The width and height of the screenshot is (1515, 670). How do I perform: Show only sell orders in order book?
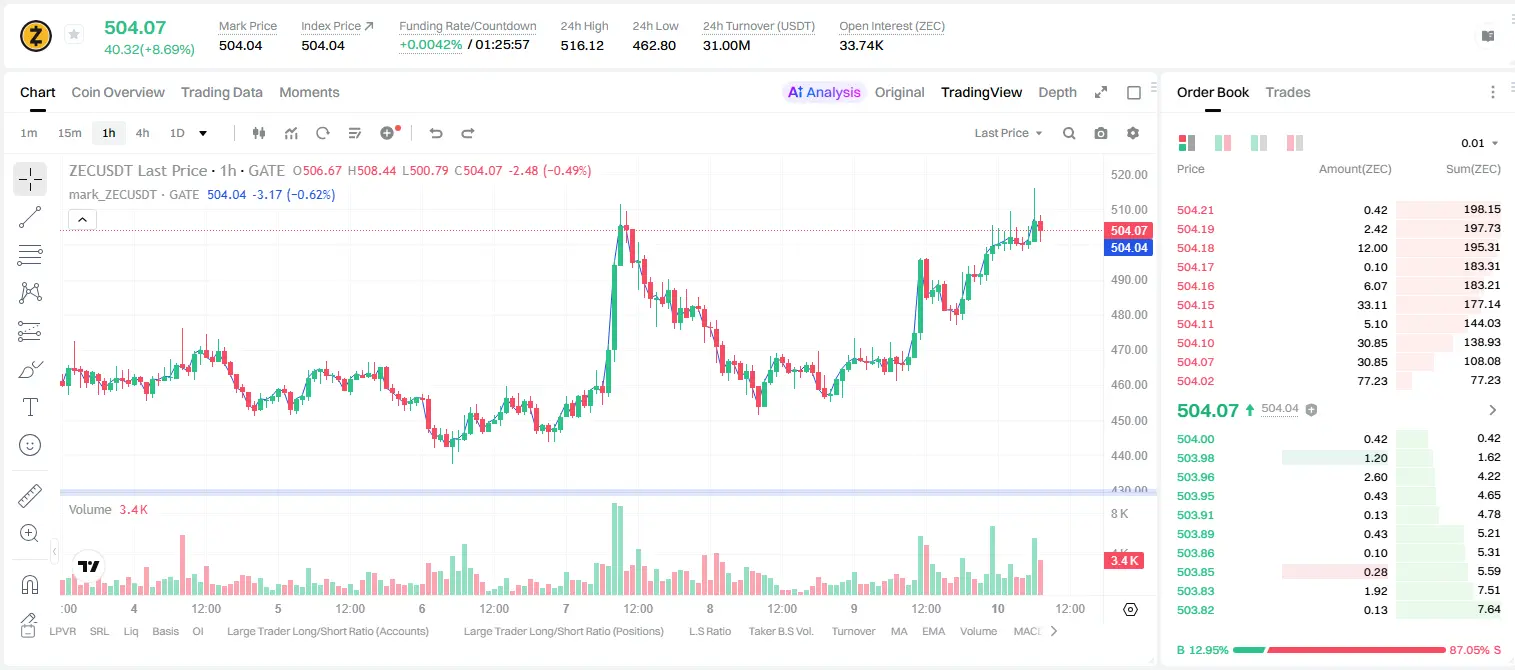pyautogui.click(x=1295, y=143)
